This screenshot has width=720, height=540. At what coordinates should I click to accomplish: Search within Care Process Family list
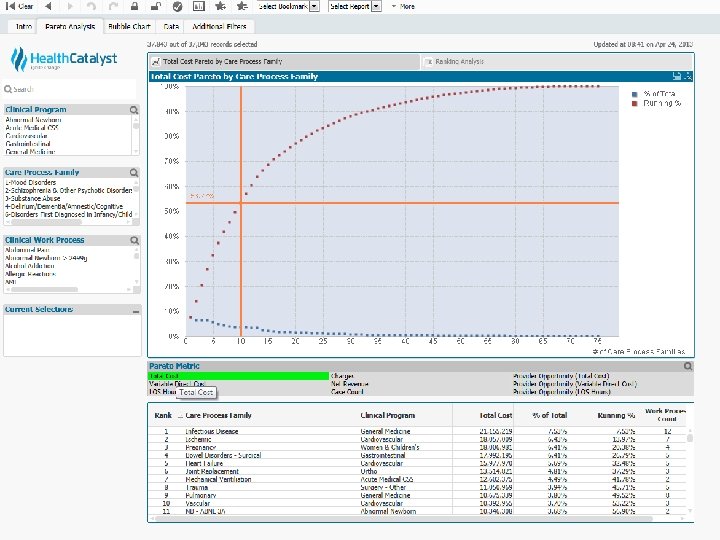click(134, 173)
